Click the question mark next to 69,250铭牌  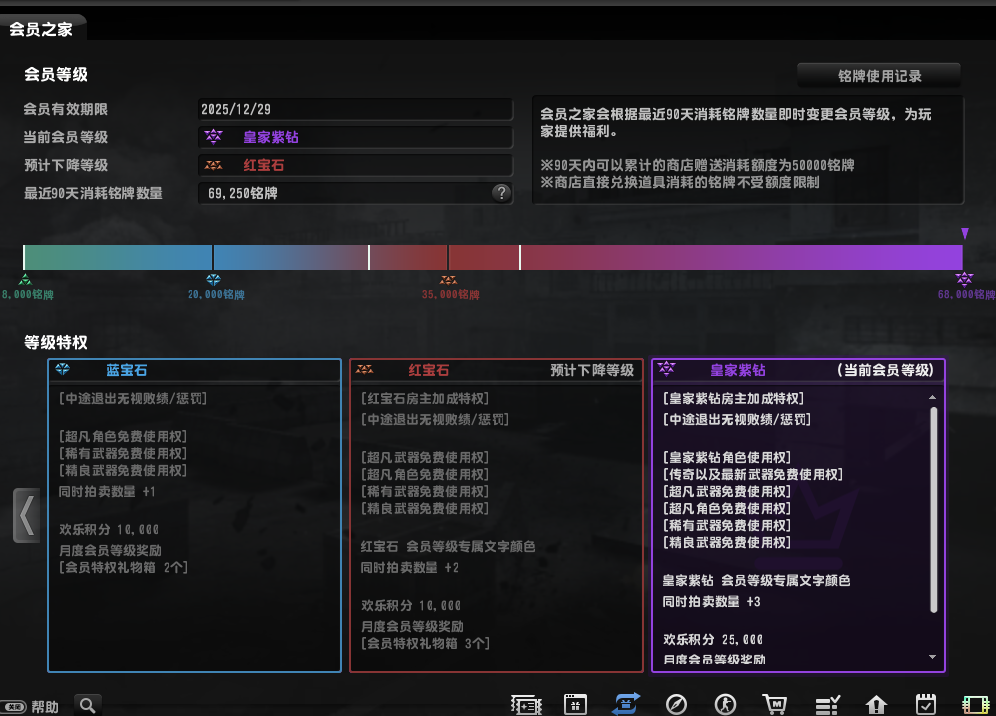click(x=502, y=193)
